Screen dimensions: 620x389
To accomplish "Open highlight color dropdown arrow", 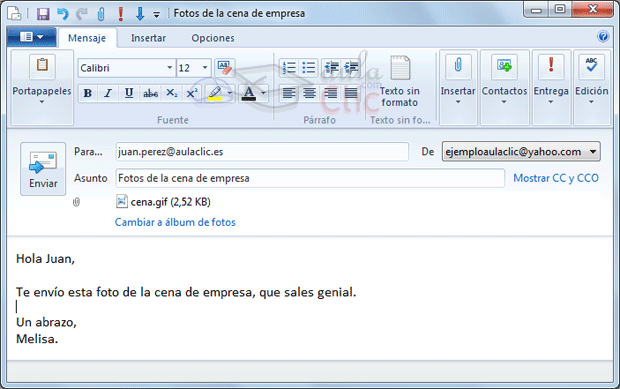I will [x=230, y=93].
